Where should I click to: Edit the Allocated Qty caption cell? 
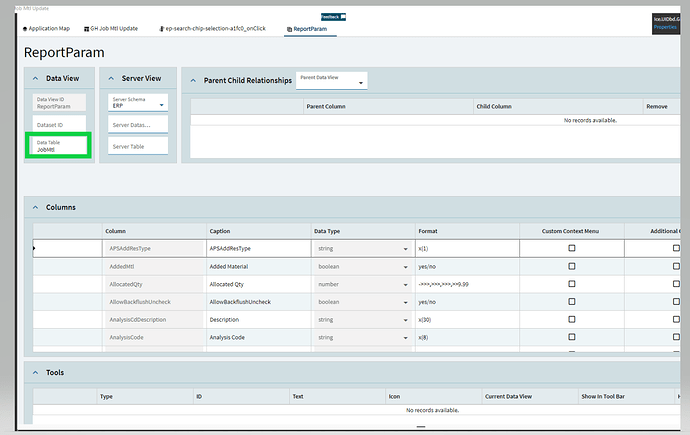259,284
